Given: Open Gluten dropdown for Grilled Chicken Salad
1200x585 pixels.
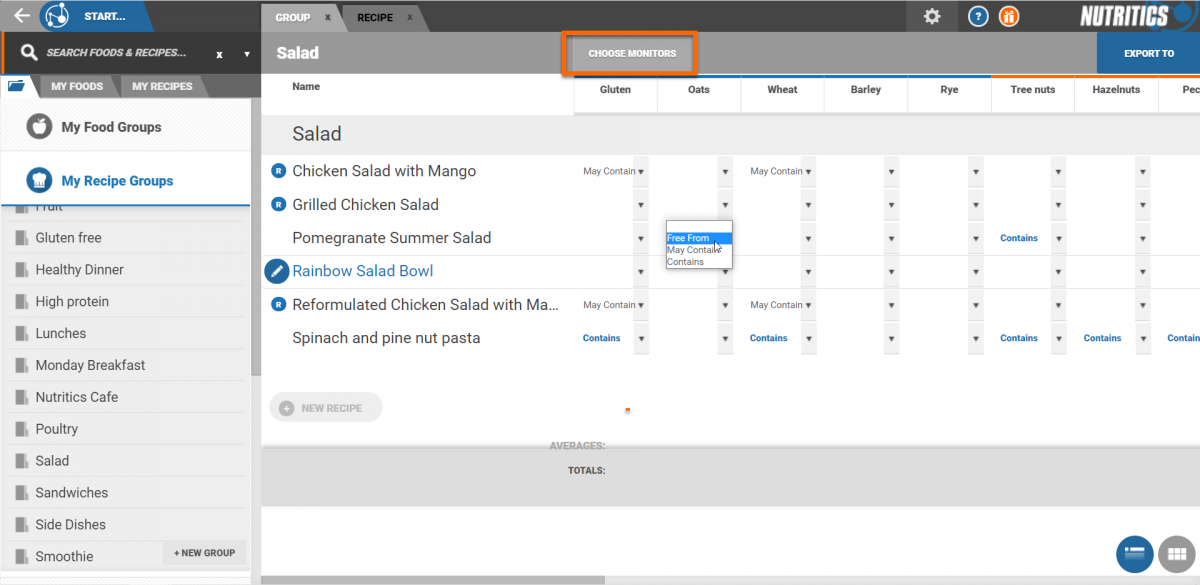Looking at the screenshot, I should pos(640,205).
